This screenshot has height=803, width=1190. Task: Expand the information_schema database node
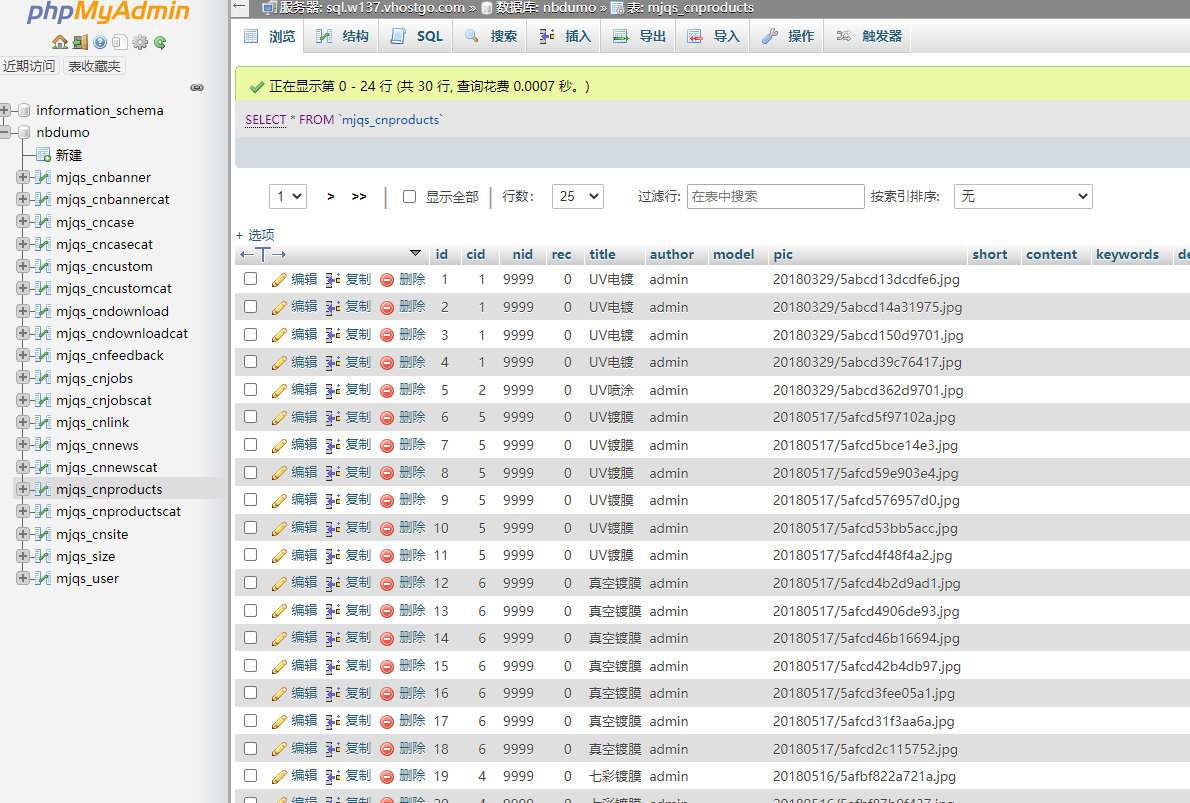click(7, 110)
